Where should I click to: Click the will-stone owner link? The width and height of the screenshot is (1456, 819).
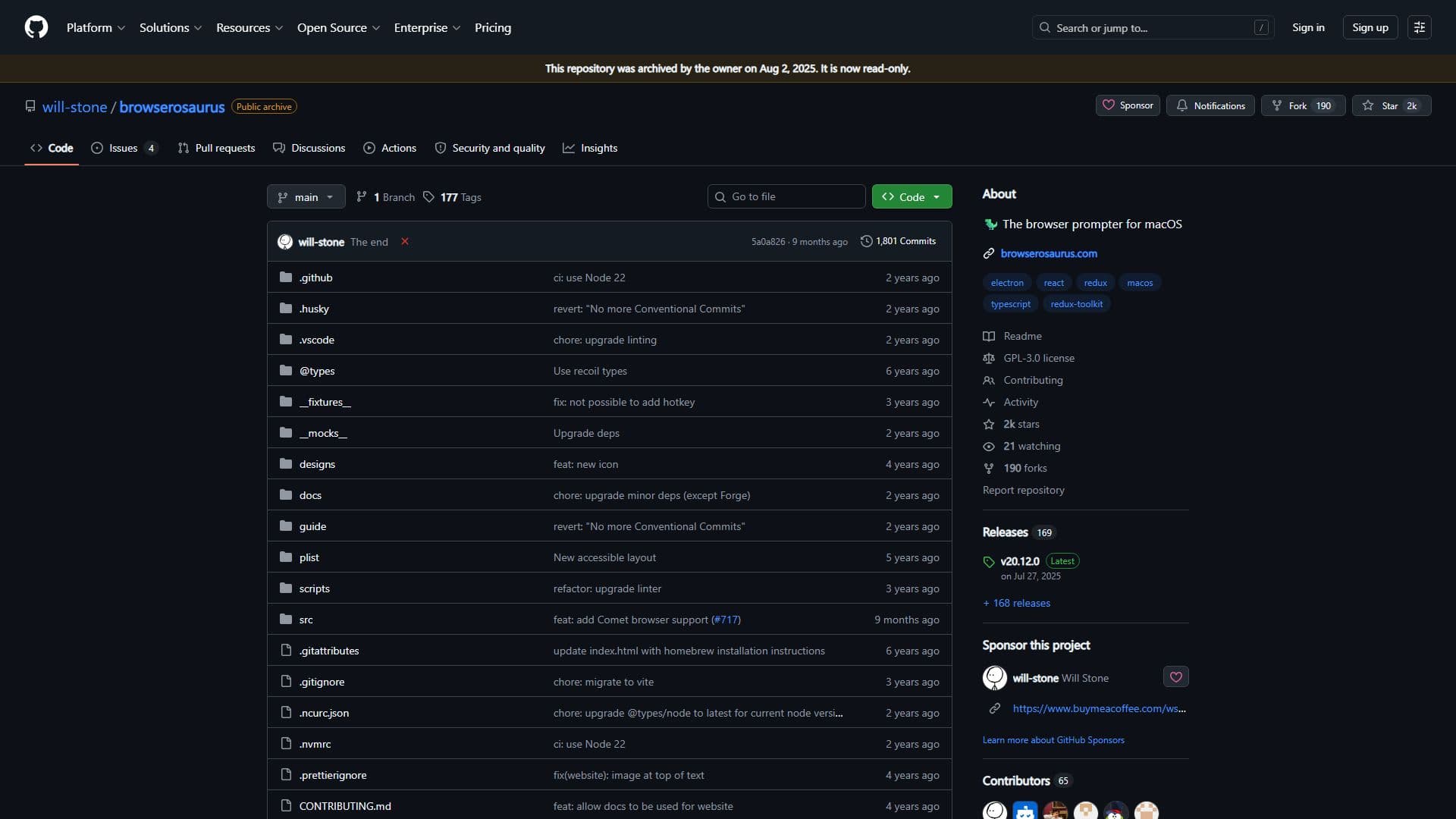74,107
